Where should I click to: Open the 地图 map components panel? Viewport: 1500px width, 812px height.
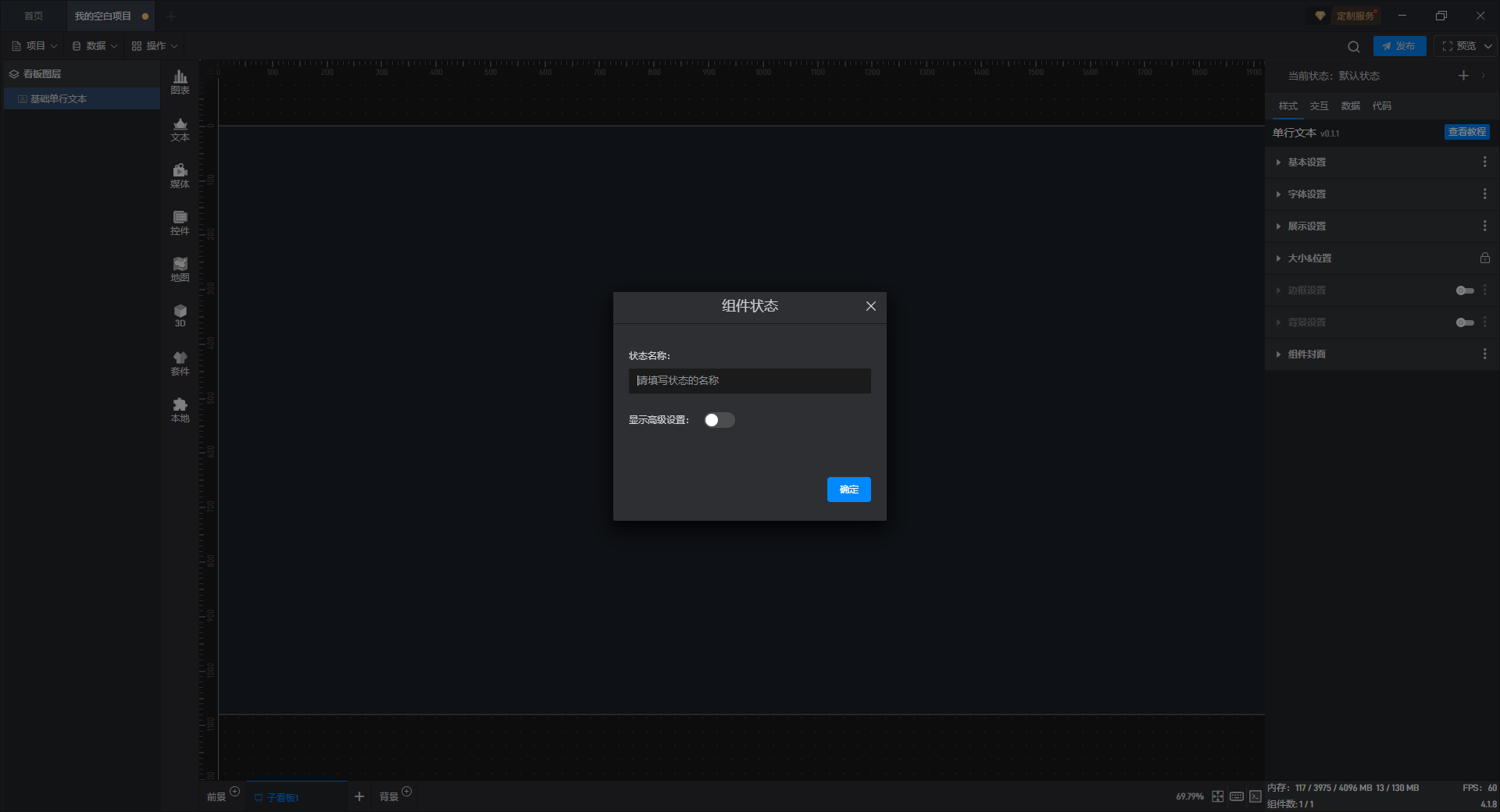180,269
